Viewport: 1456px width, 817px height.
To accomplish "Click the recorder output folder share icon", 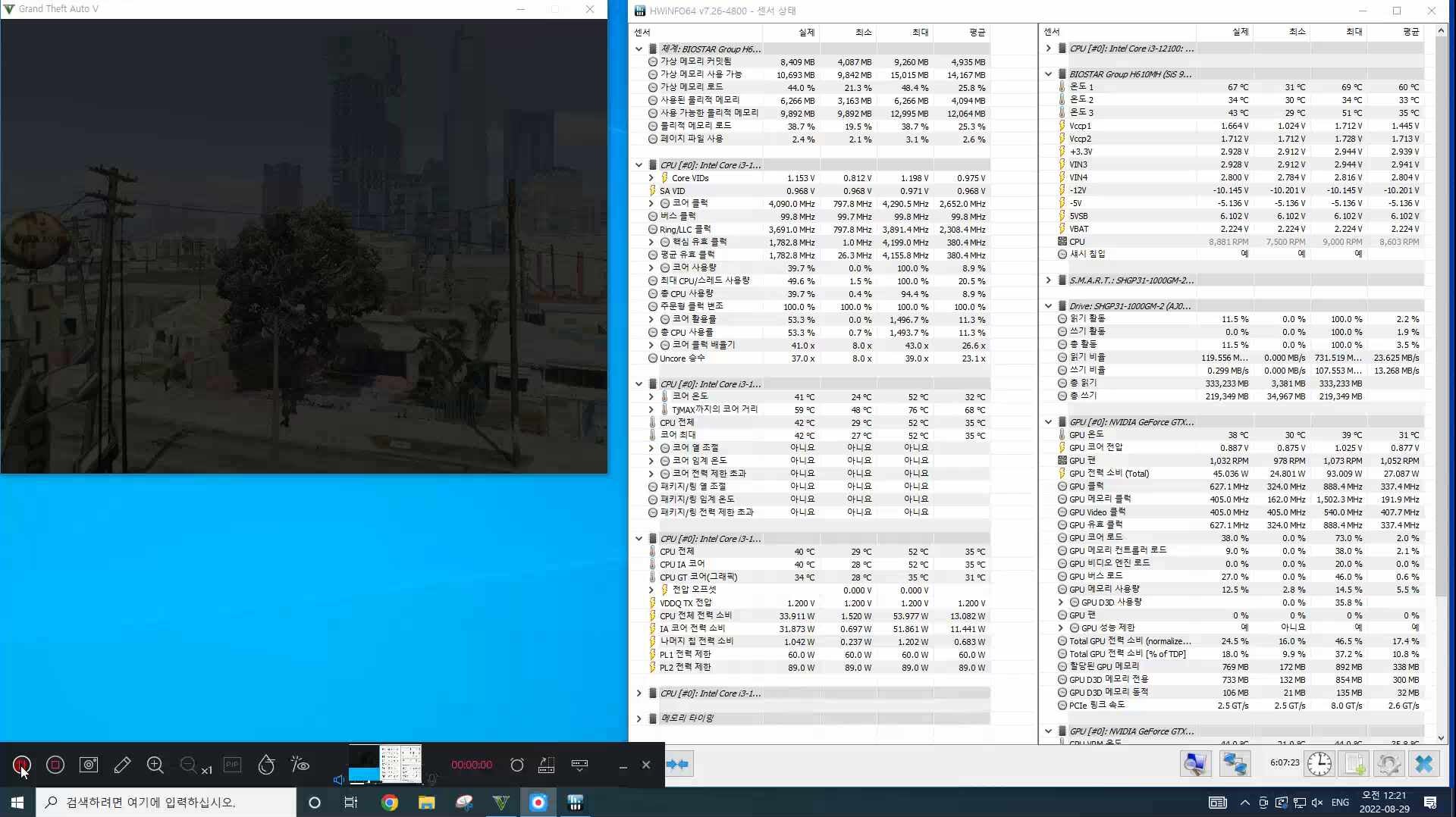I will point(546,765).
